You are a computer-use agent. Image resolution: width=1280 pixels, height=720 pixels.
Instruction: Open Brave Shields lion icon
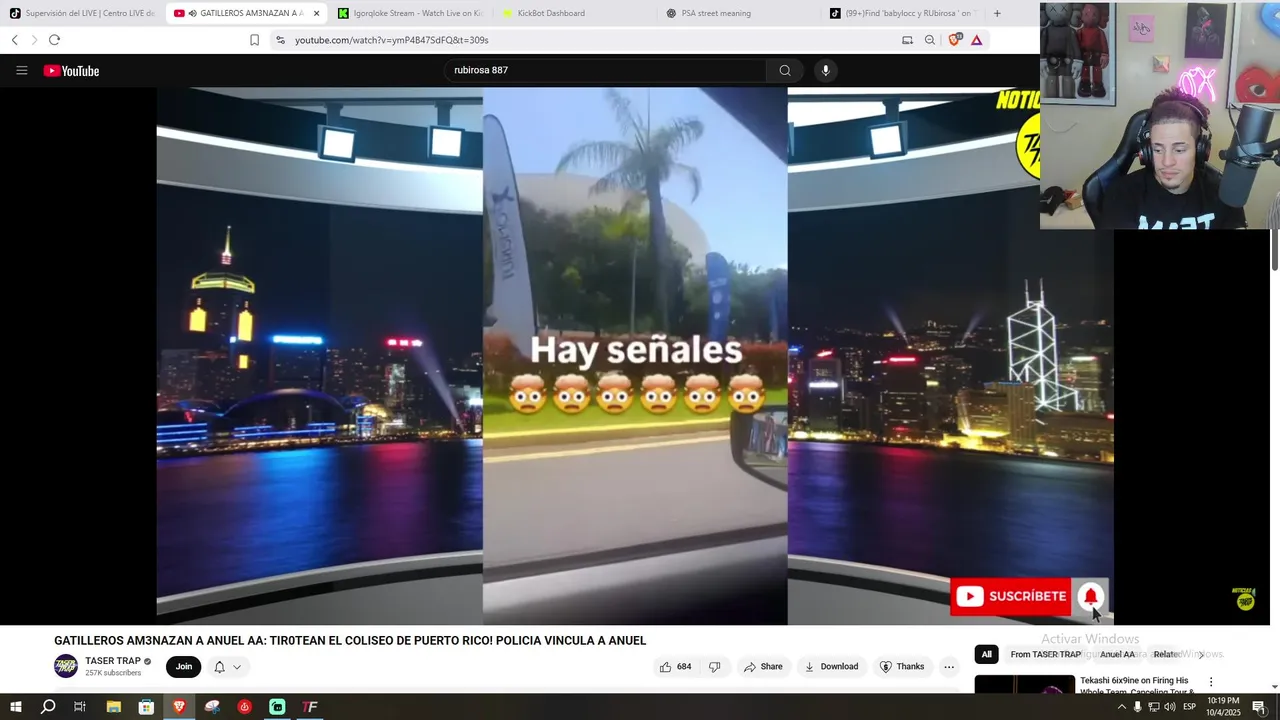(x=954, y=40)
